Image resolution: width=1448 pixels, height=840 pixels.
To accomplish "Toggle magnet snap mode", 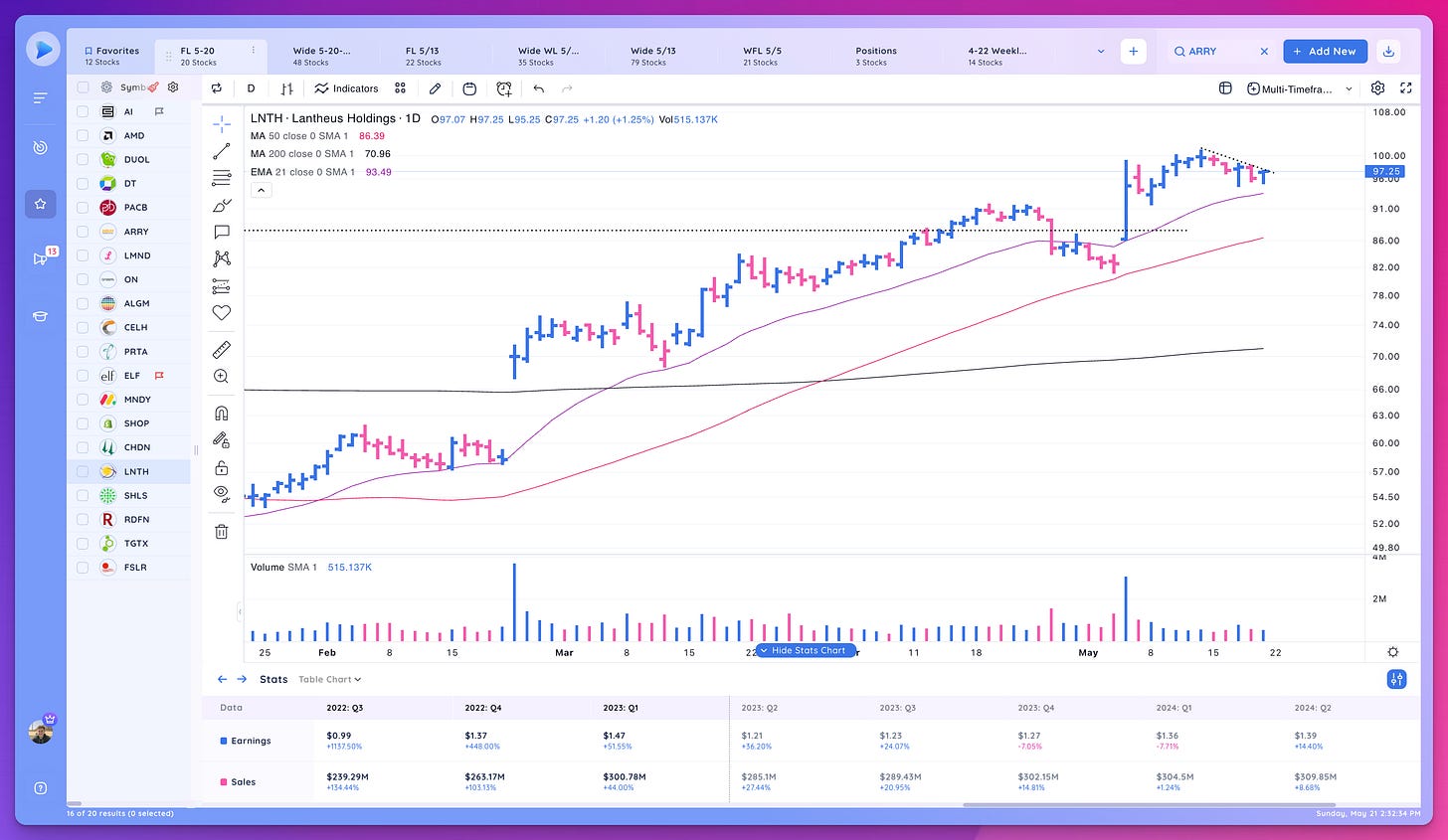I will pos(222,413).
